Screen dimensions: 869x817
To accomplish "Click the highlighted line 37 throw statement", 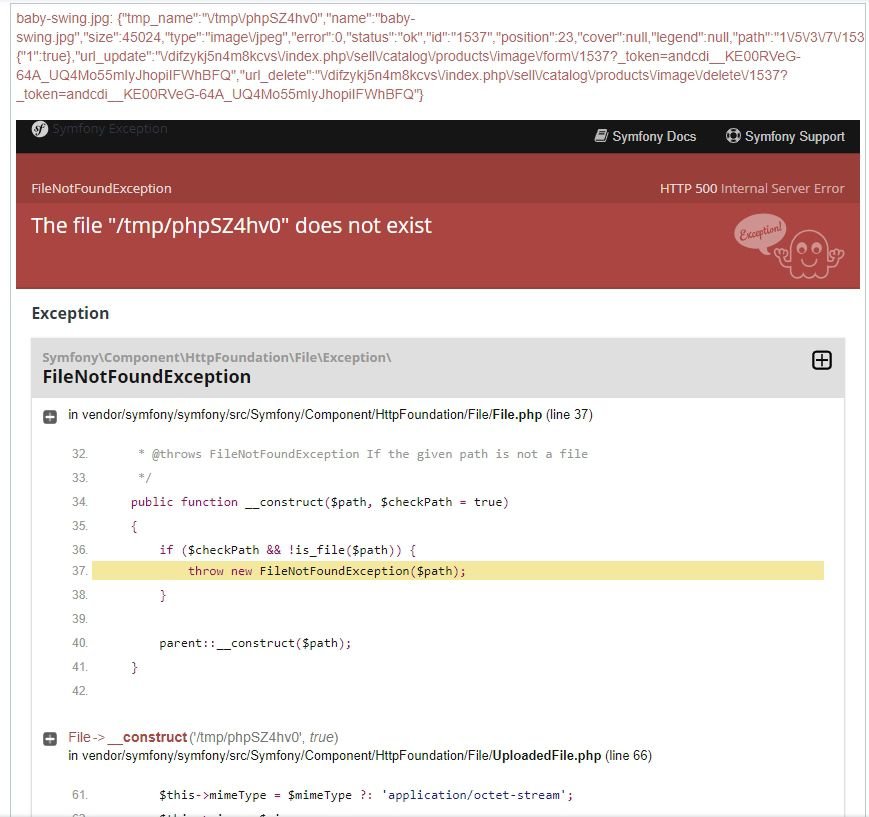I will point(458,571).
